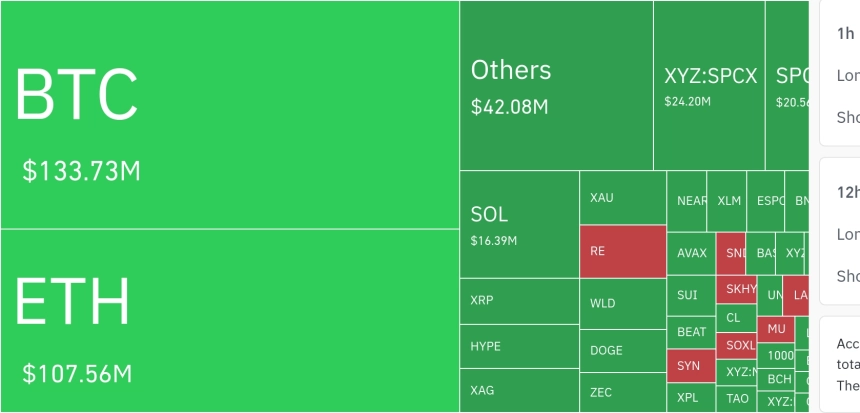This screenshot has width=860, height=413.
Task: Select the red MU tile
Action: [x=776, y=330]
